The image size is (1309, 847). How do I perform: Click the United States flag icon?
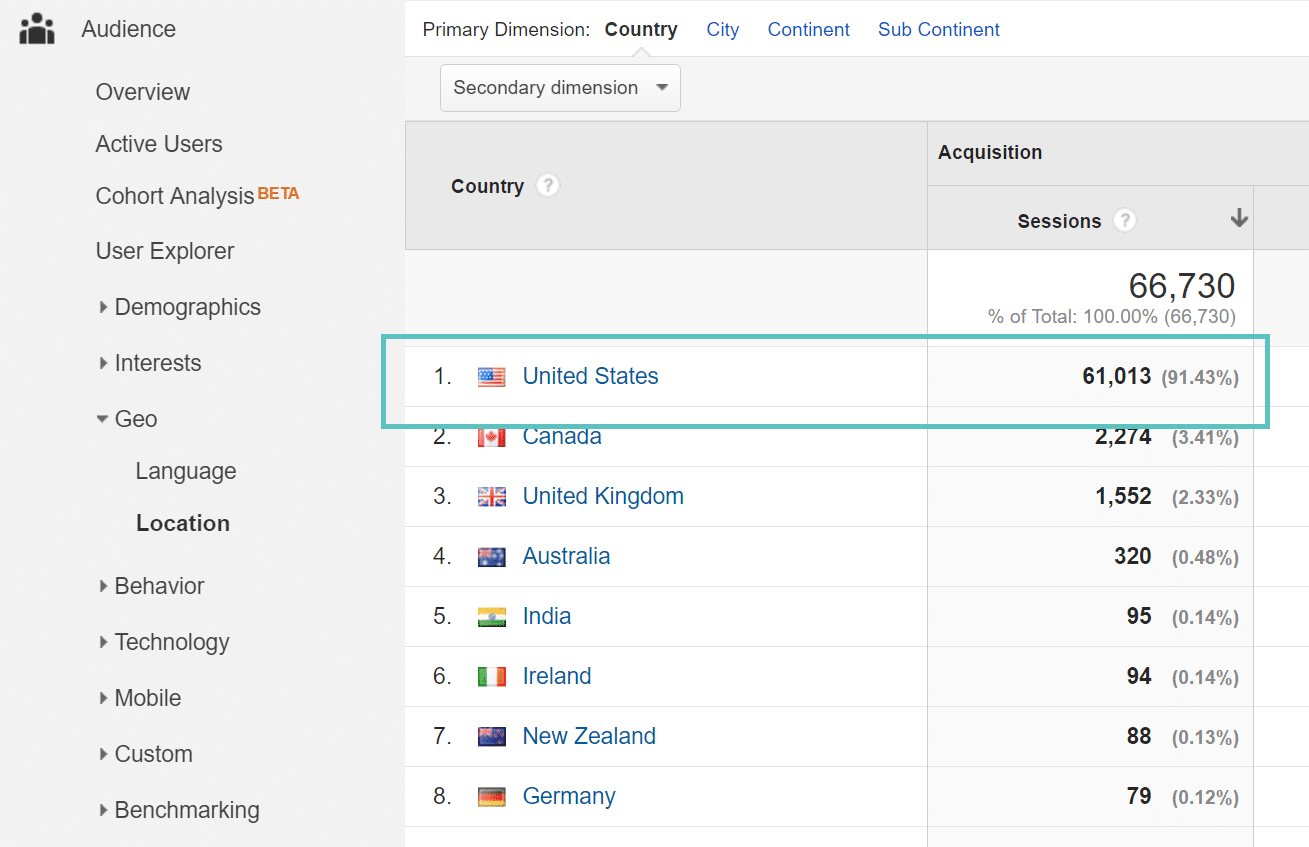[491, 376]
